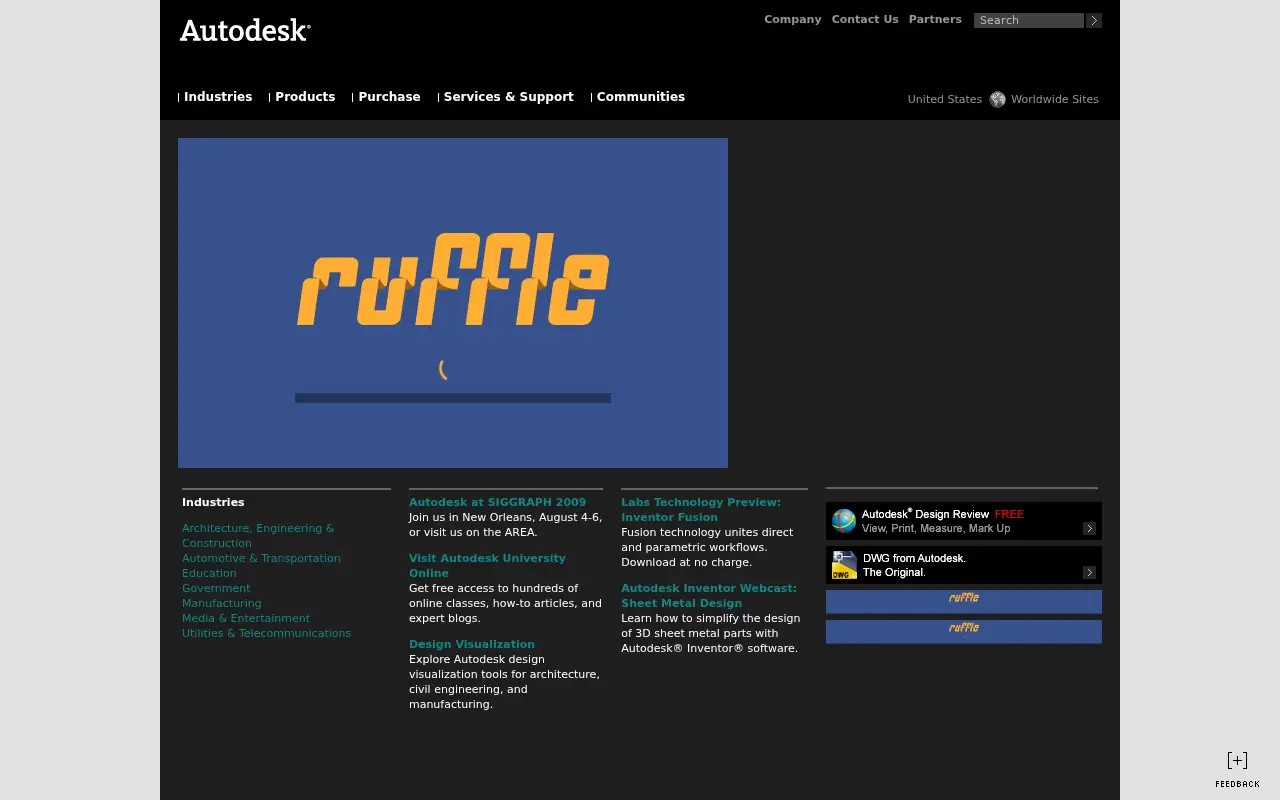The height and width of the screenshot is (800, 1280).
Task: Click the Autodesk Design Review FREE banner text
Action: click(x=943, y=514)
